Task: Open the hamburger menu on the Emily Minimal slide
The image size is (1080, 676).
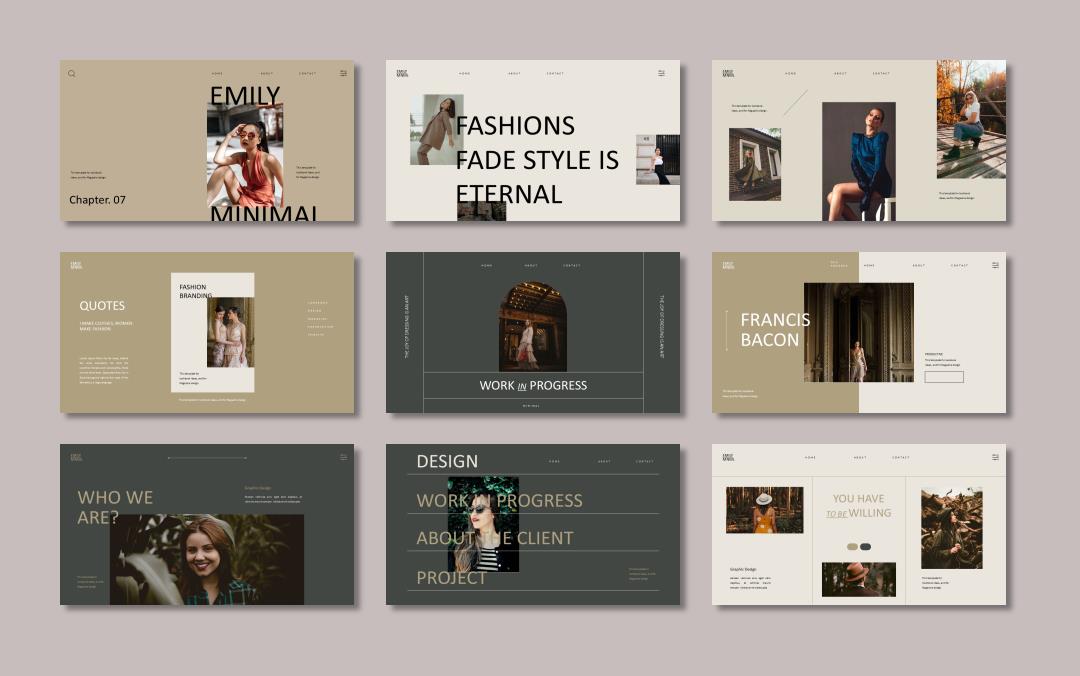Action: [x=343, y=73]
